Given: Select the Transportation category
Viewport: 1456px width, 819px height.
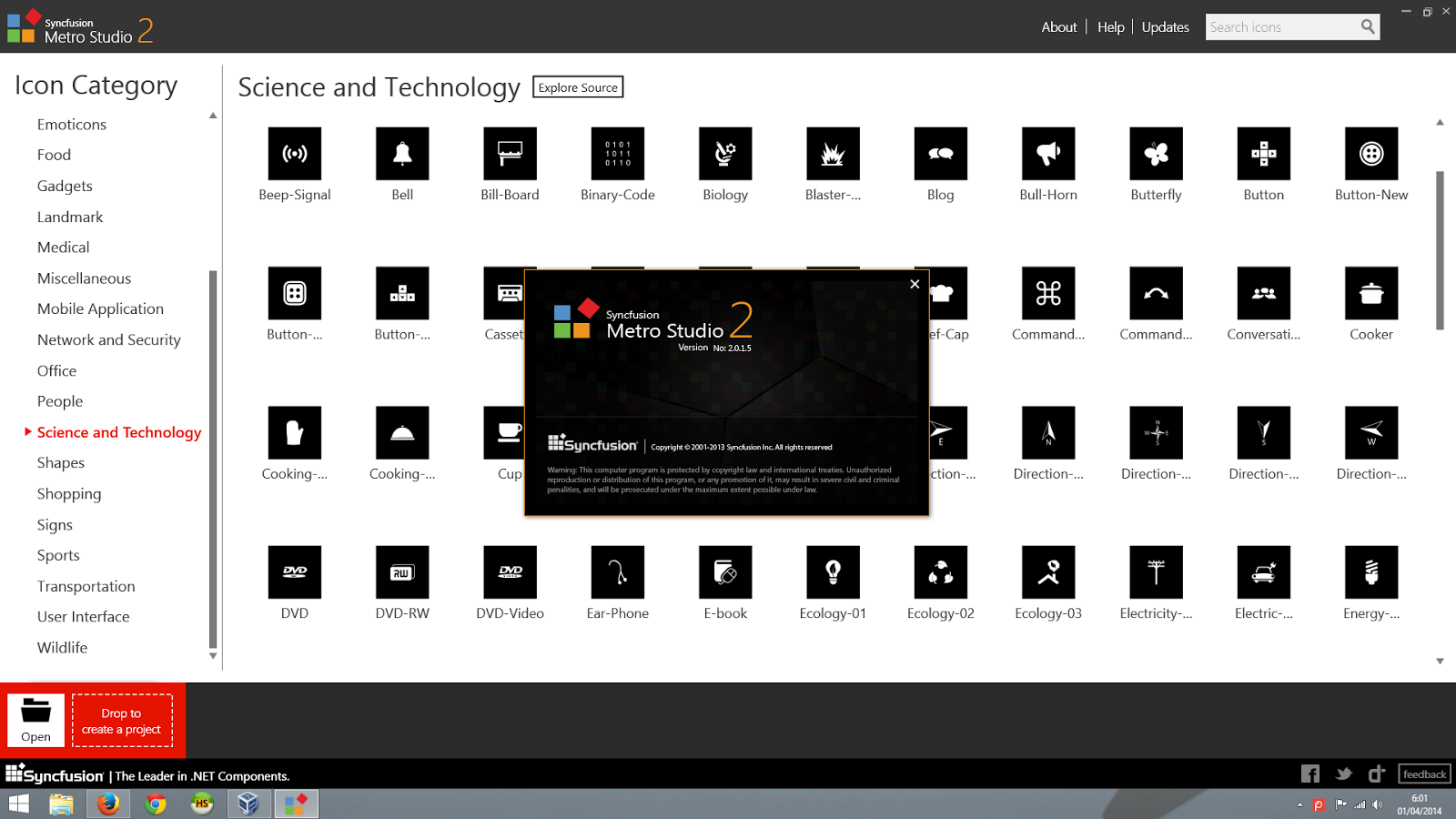Looking at the screenshot, I should [86, 586].
